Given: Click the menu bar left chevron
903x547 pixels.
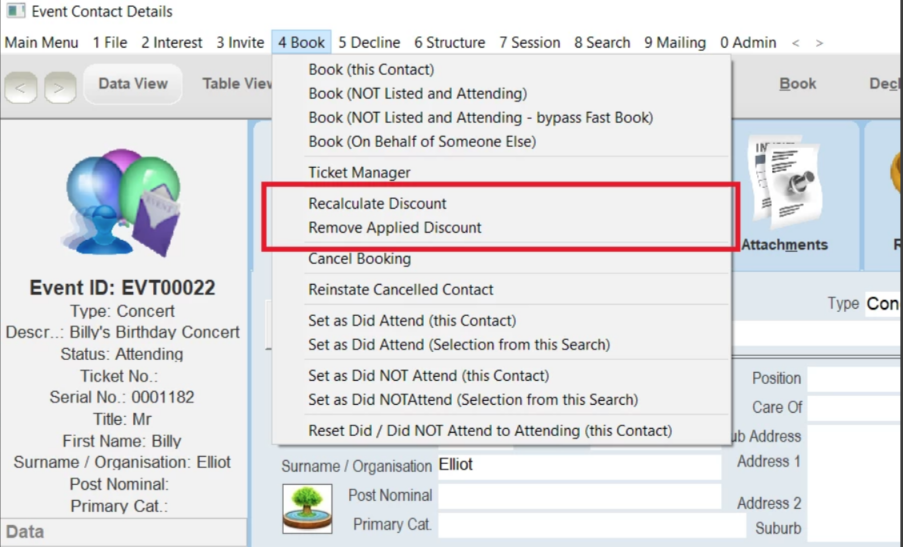Looking at the screenshot, I should coord(795,43).
